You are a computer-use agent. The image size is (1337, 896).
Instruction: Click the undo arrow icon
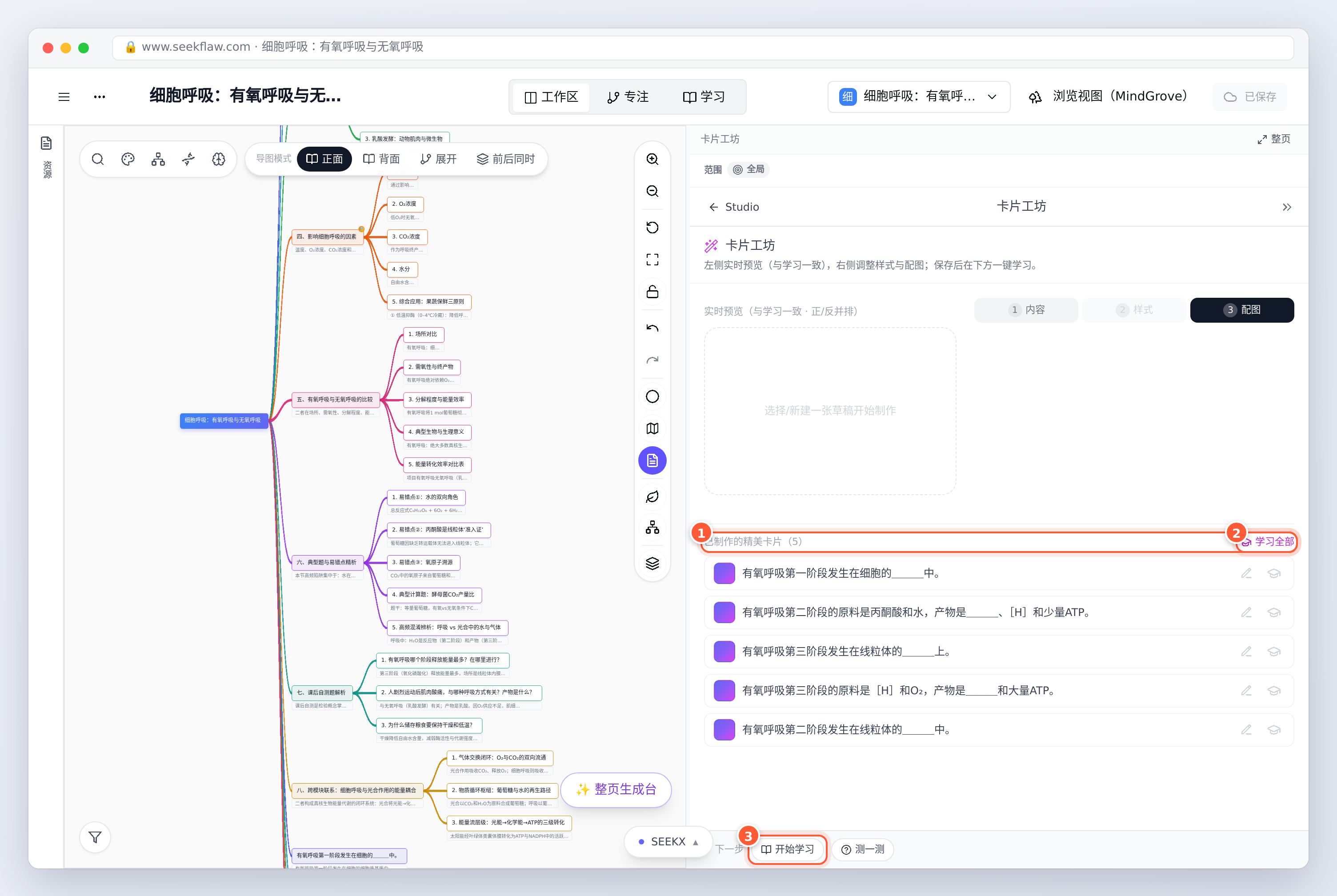(x=652, y=328)
